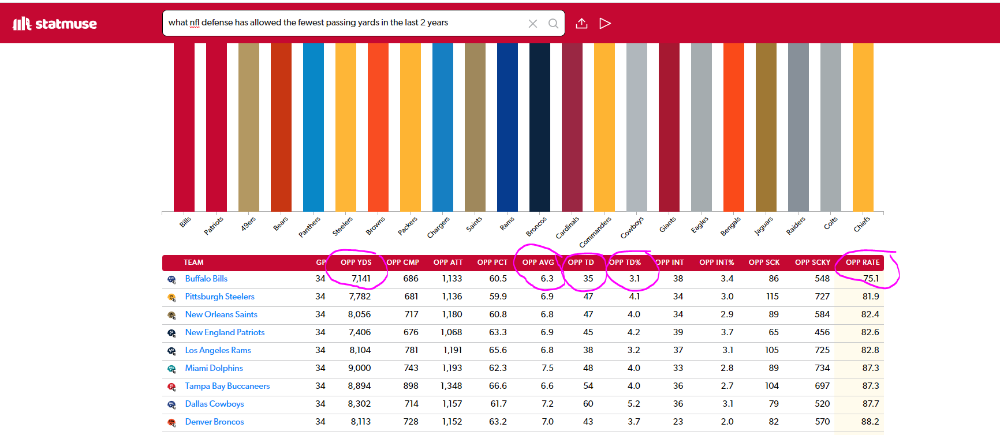Open the share upload icon

(581, 24)
